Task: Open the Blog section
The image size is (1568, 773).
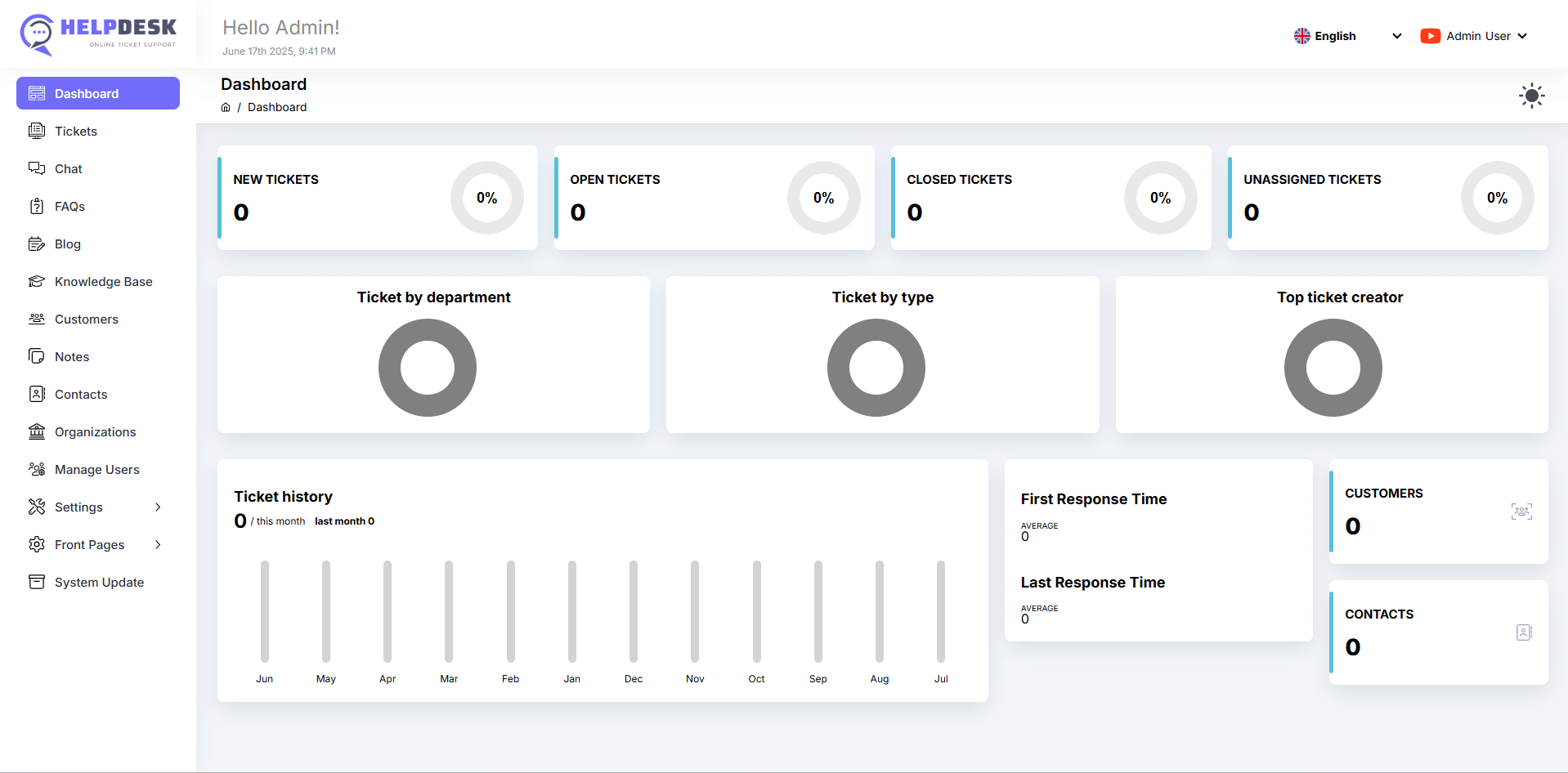Action: coord(67,244)
